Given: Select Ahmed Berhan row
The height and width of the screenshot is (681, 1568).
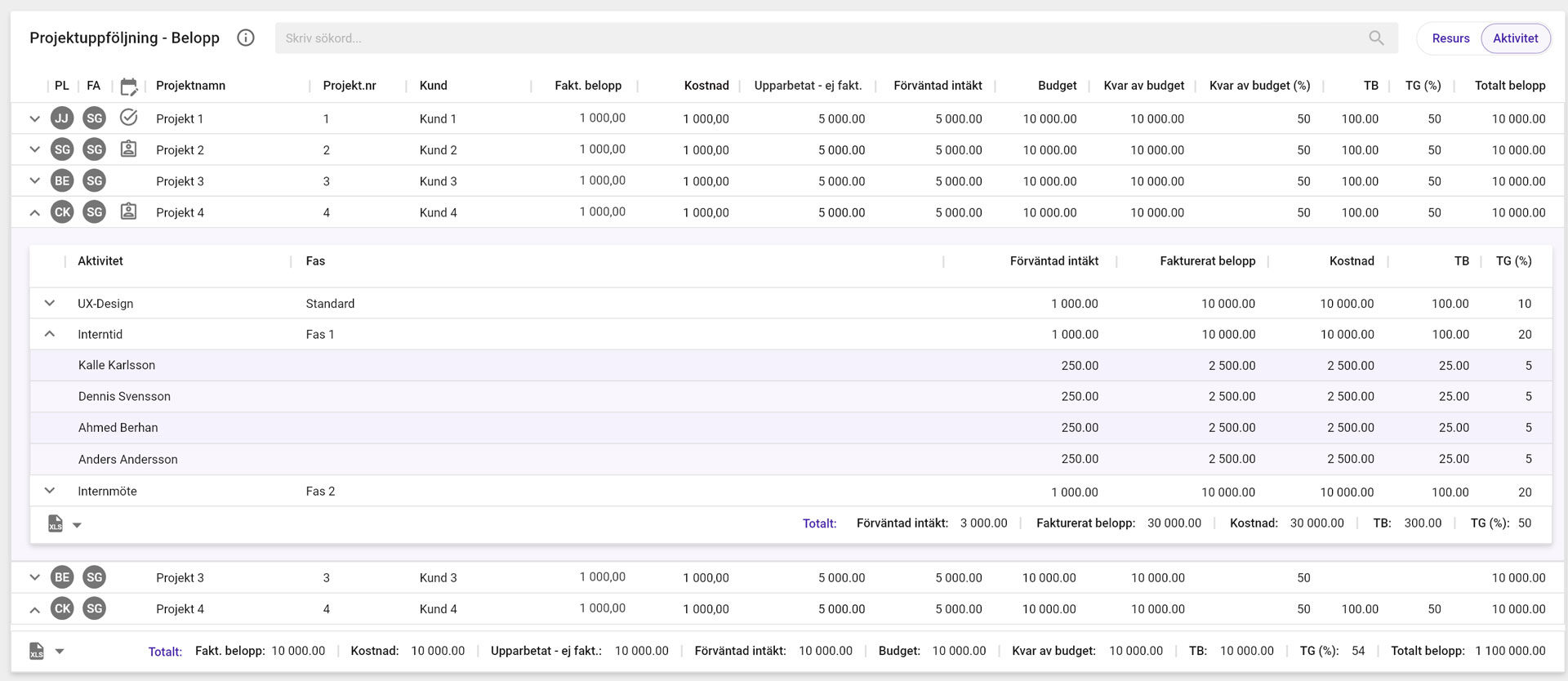Looking at the screenshot, I should pyautogui.click(x=791, y=427).
